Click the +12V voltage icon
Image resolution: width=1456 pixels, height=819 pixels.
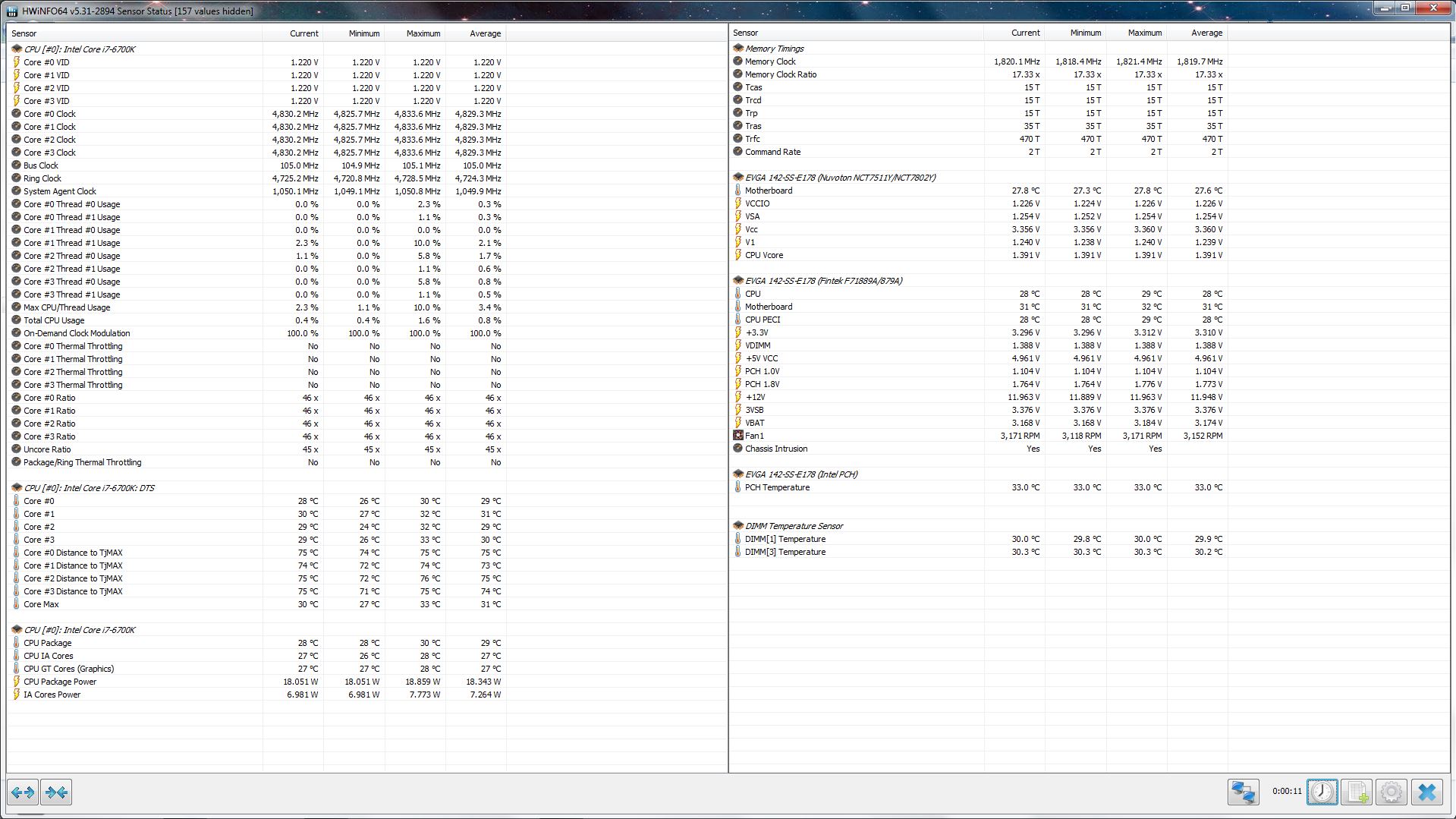(737, 397)
